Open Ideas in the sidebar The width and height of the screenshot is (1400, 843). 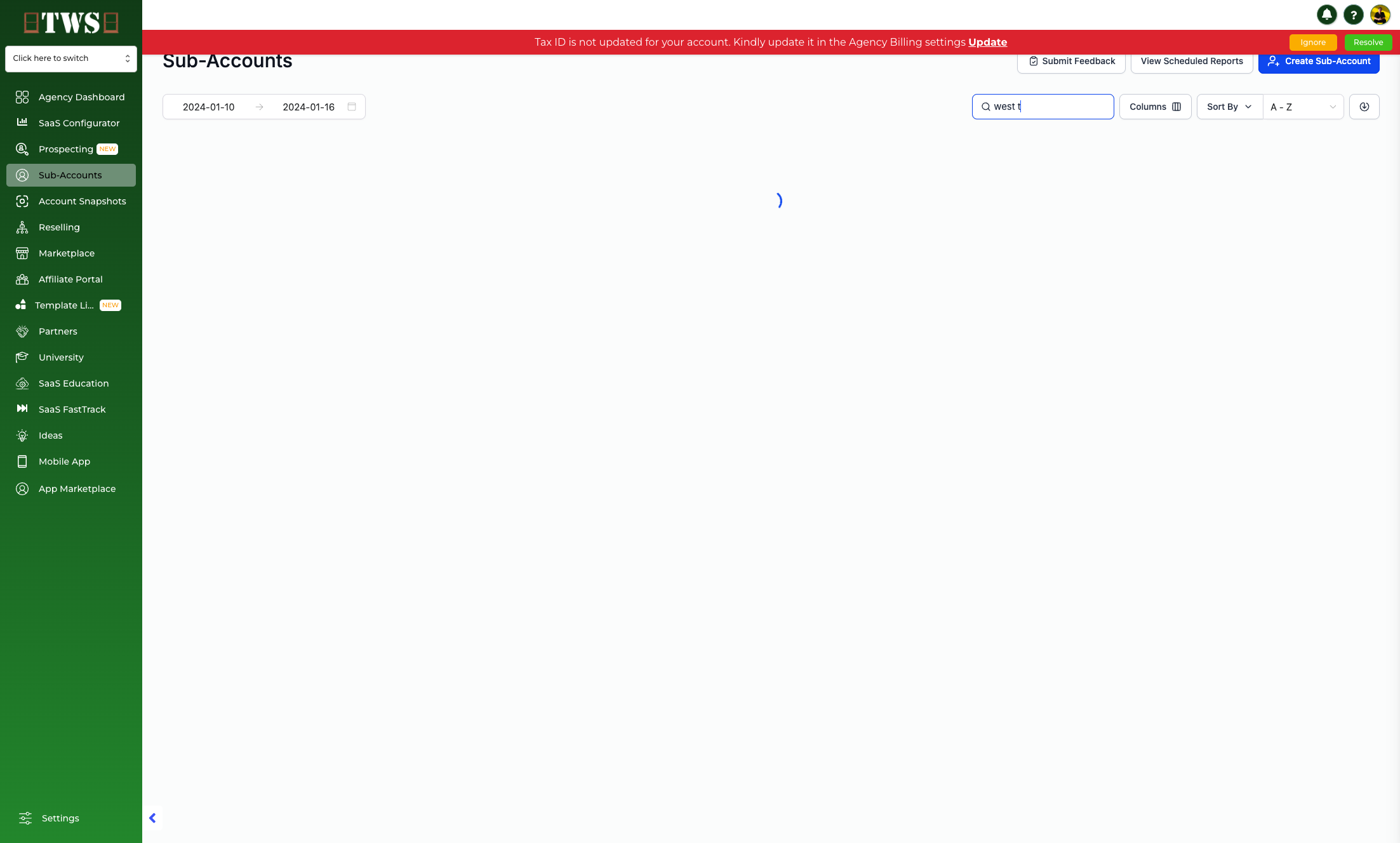point(71,435)
